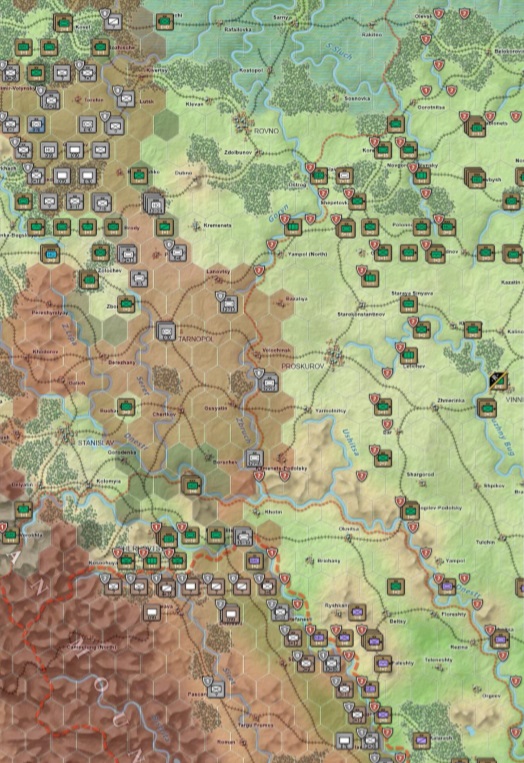Screen dimensions: 524x763
Task: Click the Sosnovka town label
Action: pyautogui.click(x=357, y=98)
